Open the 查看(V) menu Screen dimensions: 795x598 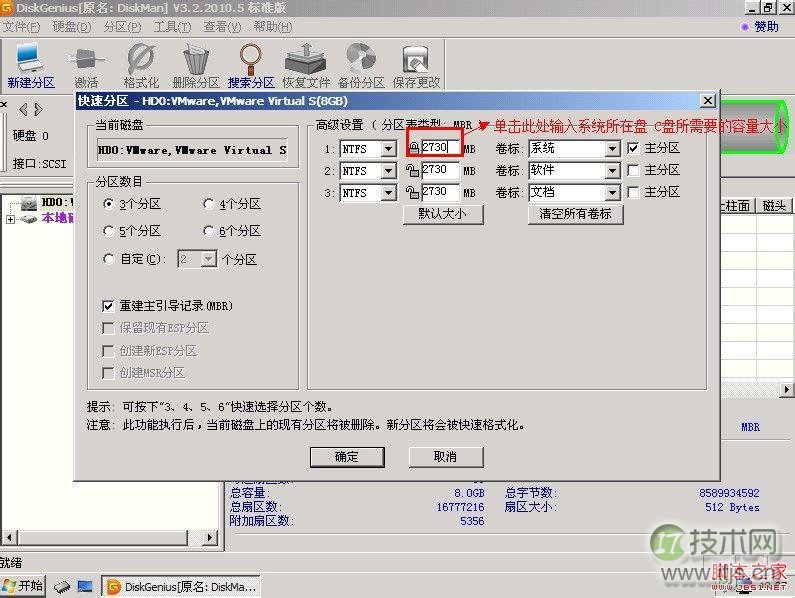point(222,26)
